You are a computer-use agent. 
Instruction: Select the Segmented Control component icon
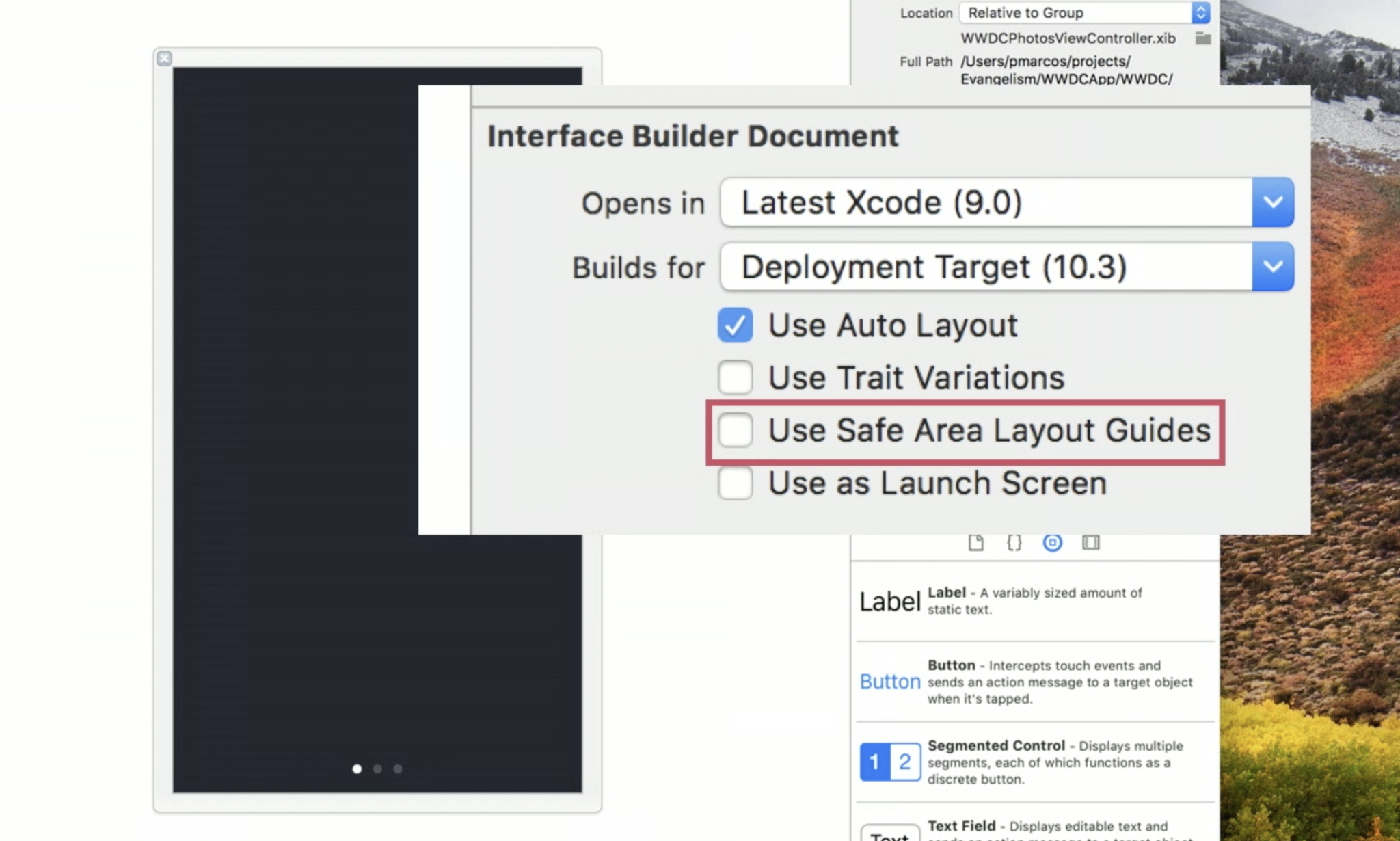889,762
